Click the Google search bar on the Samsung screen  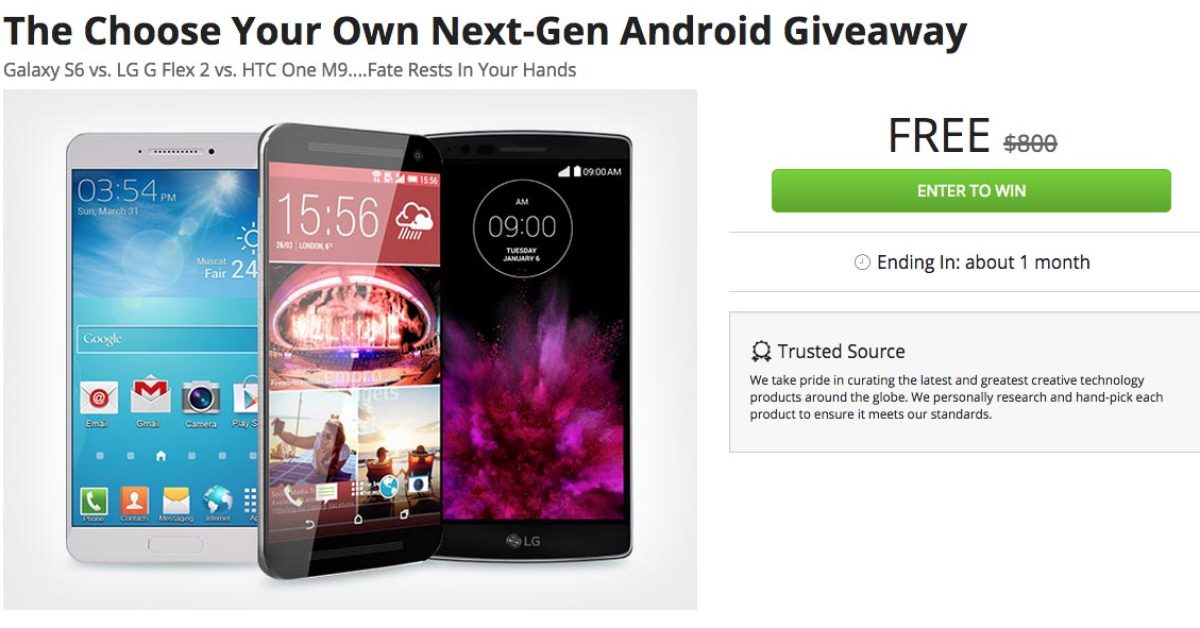(x=168, y=339)
